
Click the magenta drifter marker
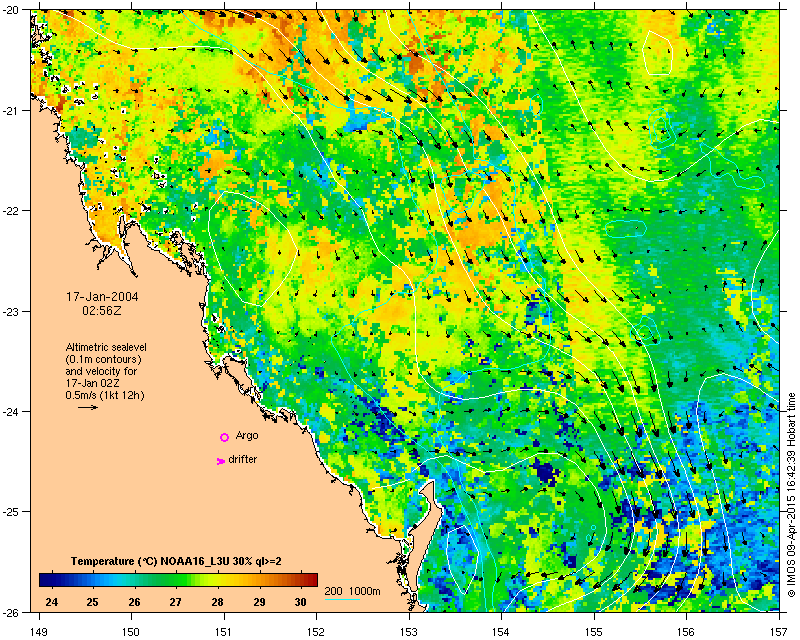(221, 461)
